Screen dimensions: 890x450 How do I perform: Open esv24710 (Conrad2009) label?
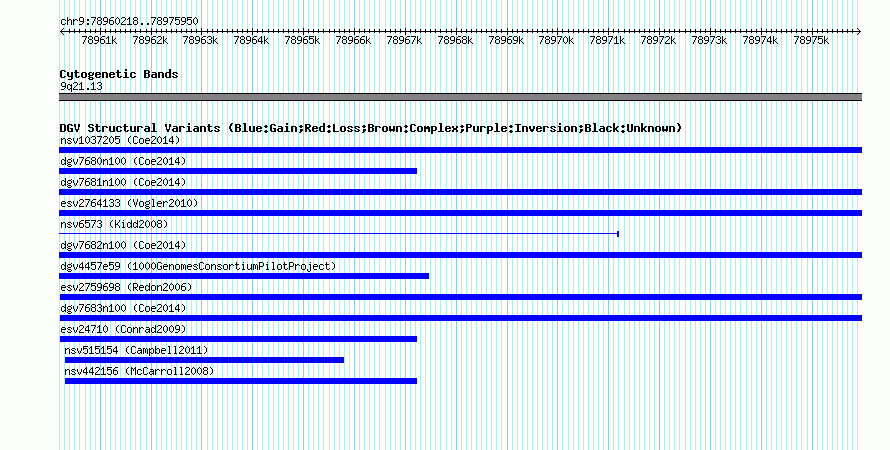[123, 329]
